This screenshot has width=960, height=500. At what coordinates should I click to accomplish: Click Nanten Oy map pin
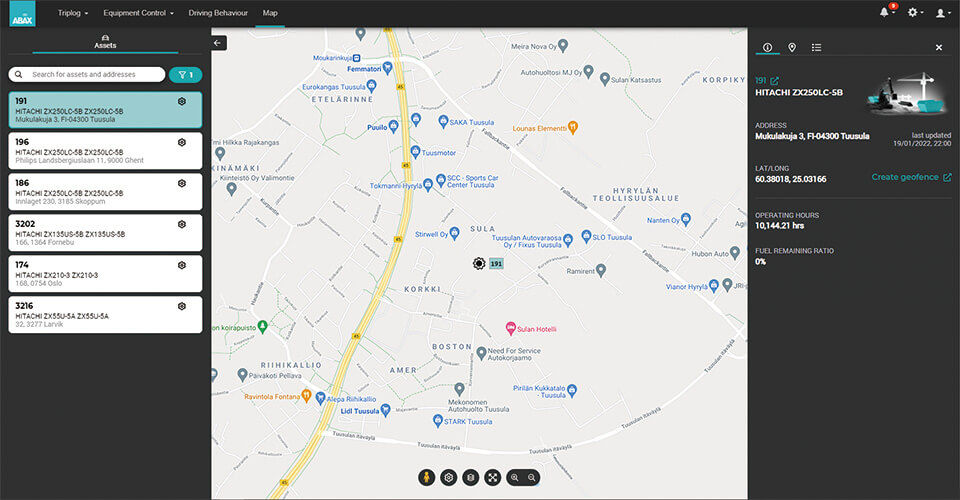(x=686, y=218)
